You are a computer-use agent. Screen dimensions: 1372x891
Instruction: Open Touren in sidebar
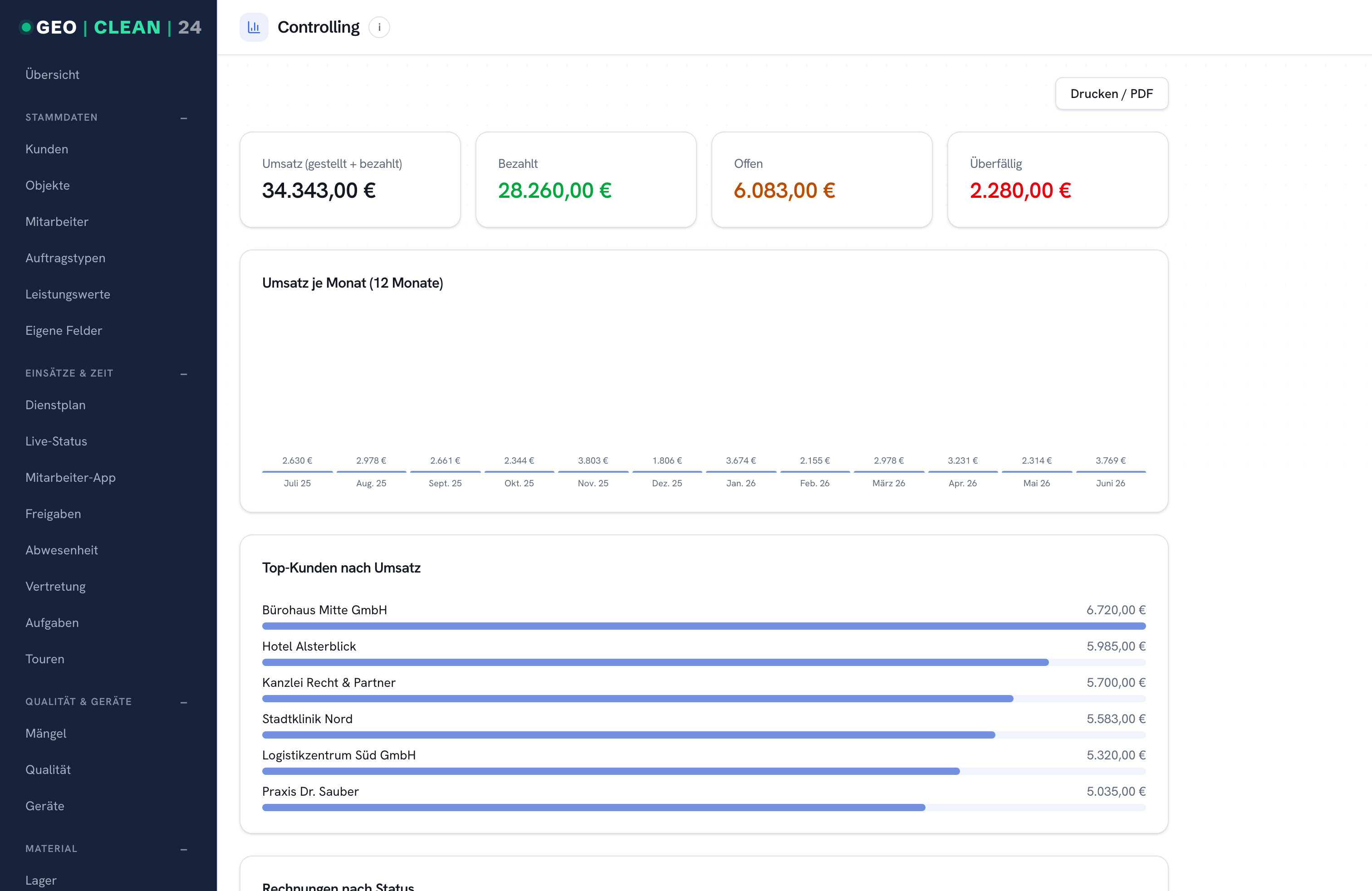pos(45,659)
